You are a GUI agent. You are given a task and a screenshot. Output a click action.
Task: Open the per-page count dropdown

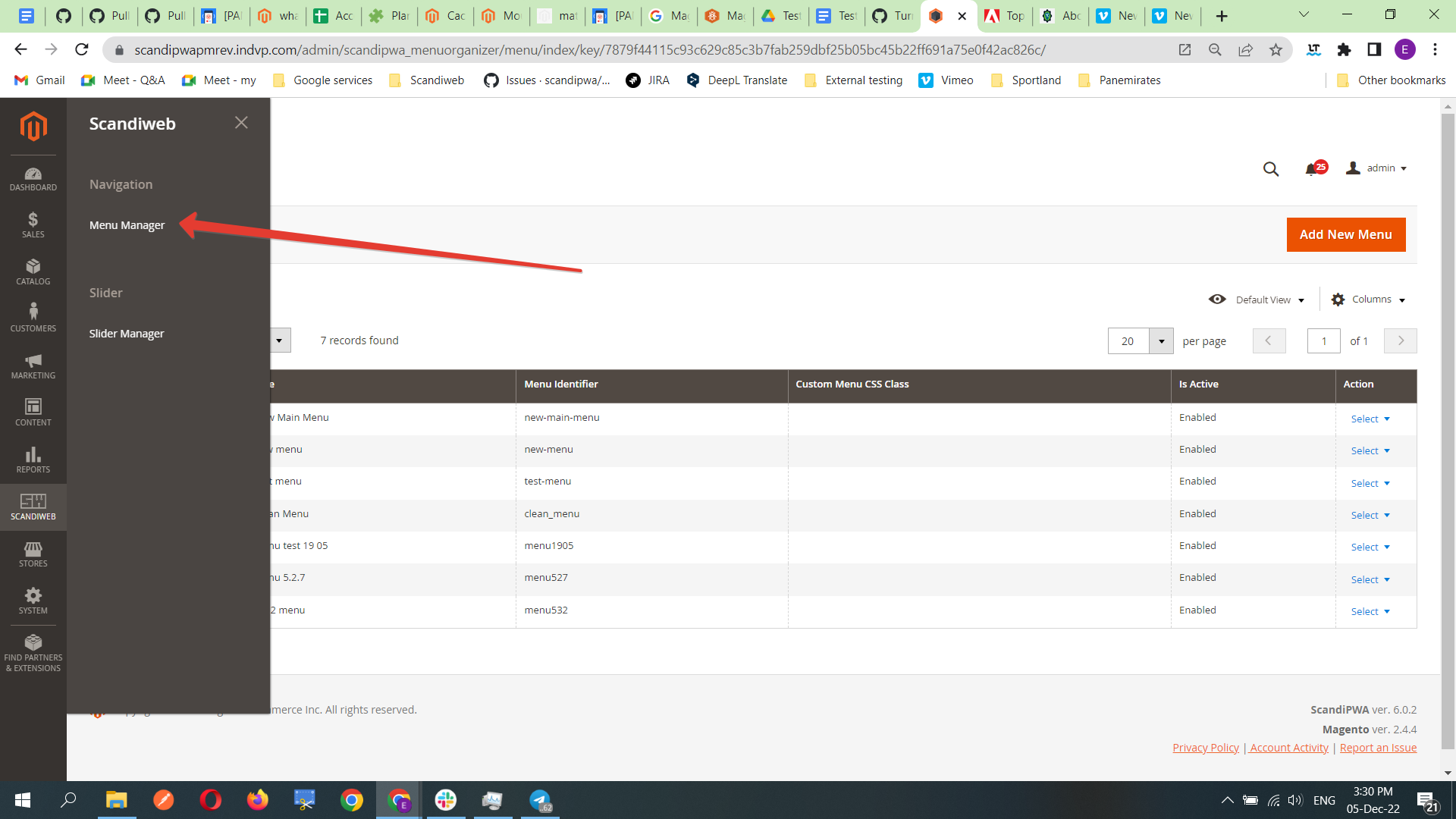point(1161,340)
